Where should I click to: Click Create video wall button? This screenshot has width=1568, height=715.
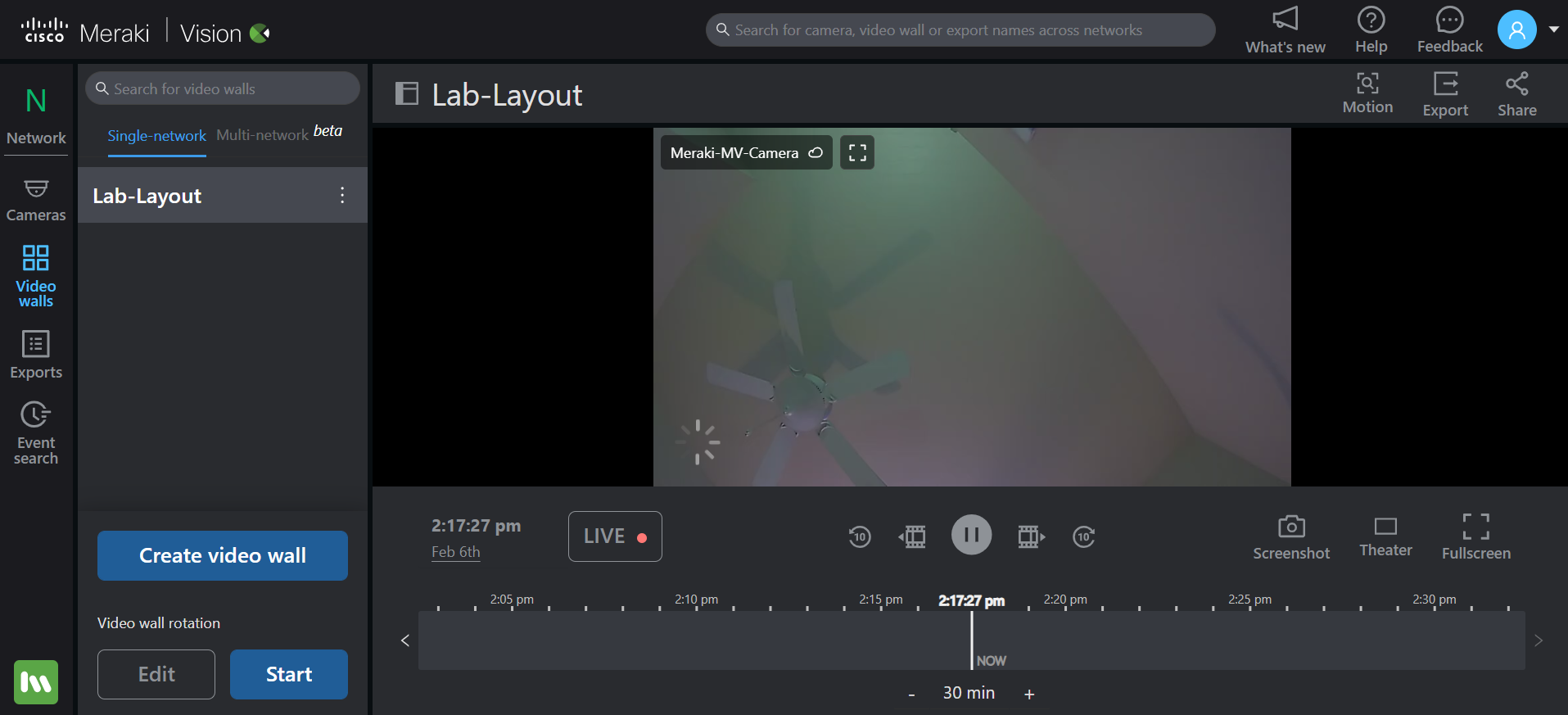223,555
